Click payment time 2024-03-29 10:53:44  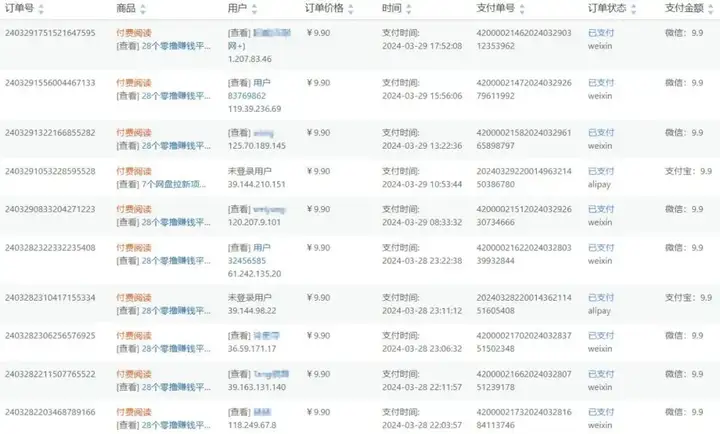422,184
